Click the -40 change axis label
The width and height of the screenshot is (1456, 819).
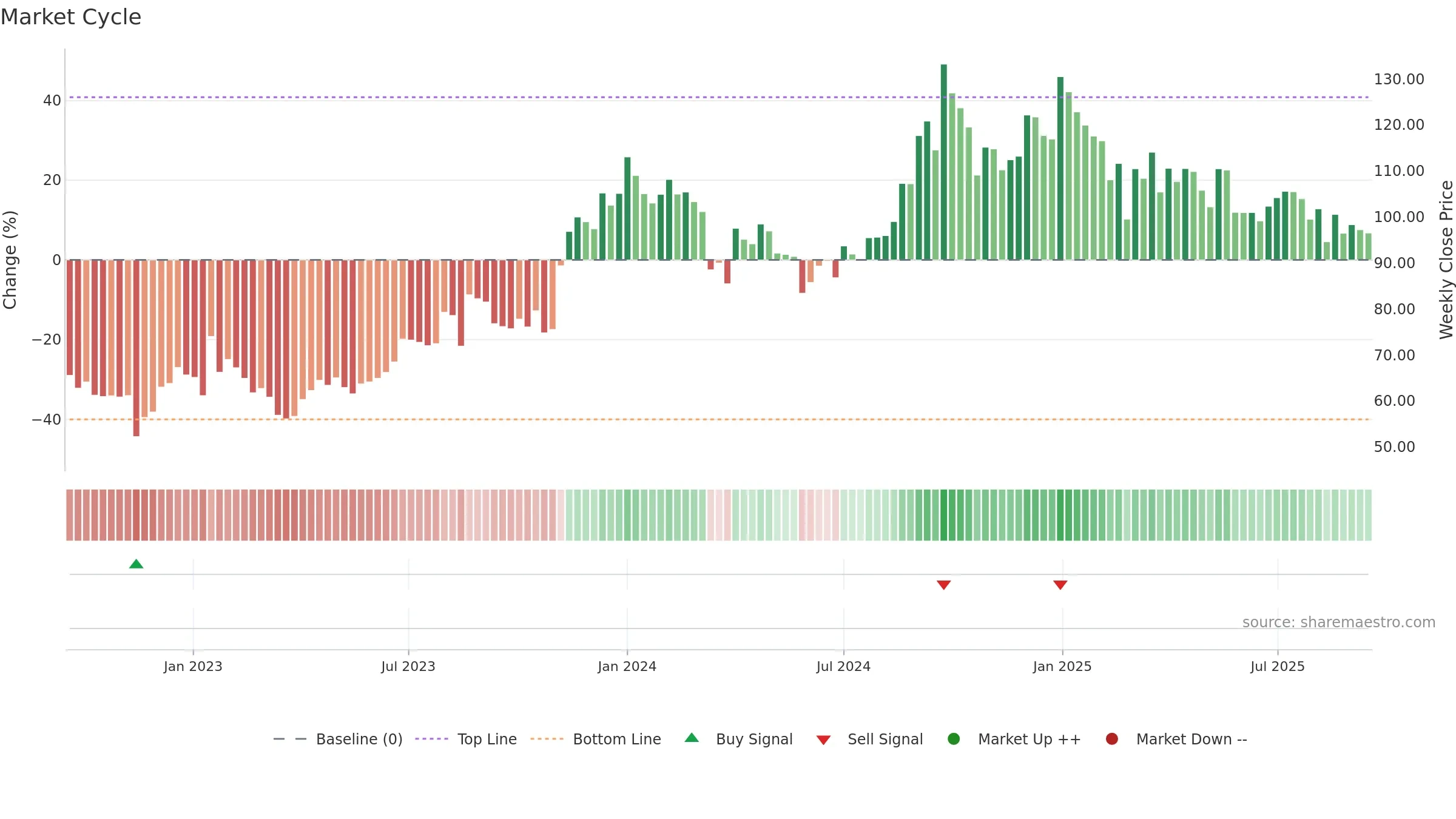point(46,419)
